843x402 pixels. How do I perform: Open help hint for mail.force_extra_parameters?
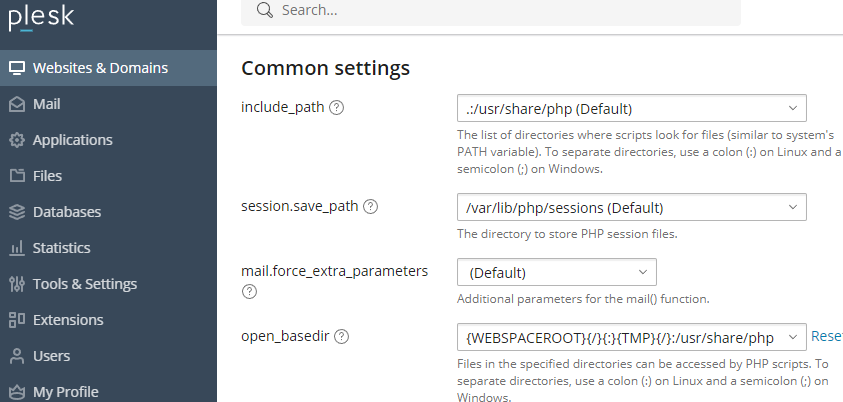click(249, 292)
